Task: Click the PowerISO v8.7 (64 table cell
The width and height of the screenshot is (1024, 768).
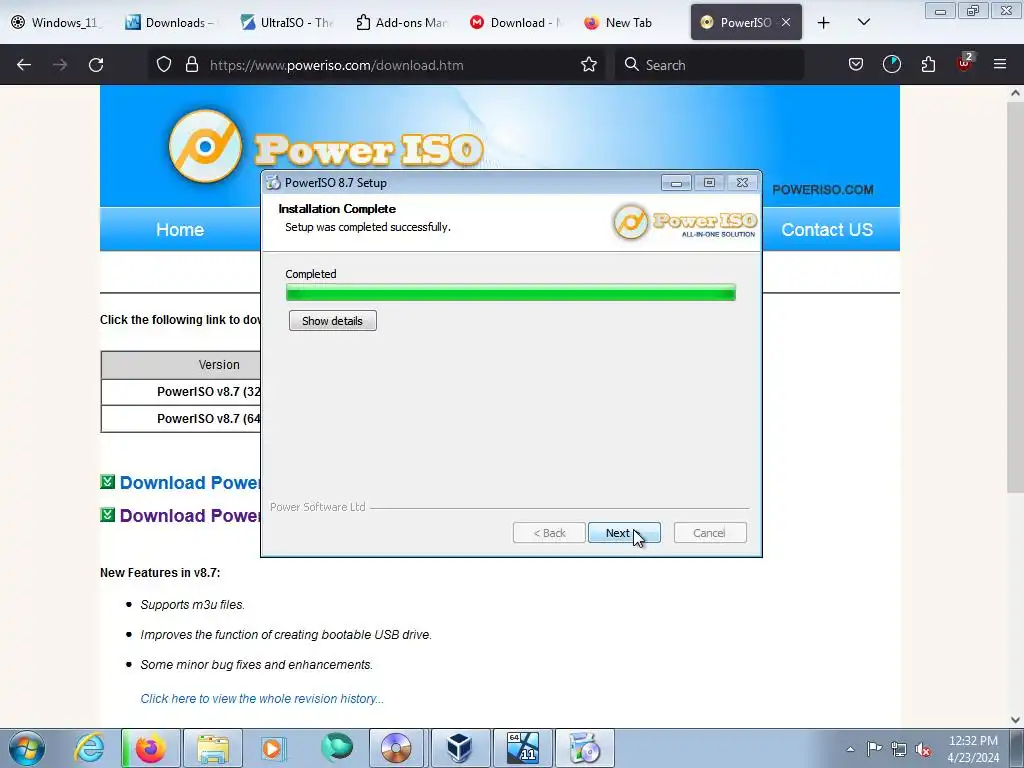Action: click(181, 419)
